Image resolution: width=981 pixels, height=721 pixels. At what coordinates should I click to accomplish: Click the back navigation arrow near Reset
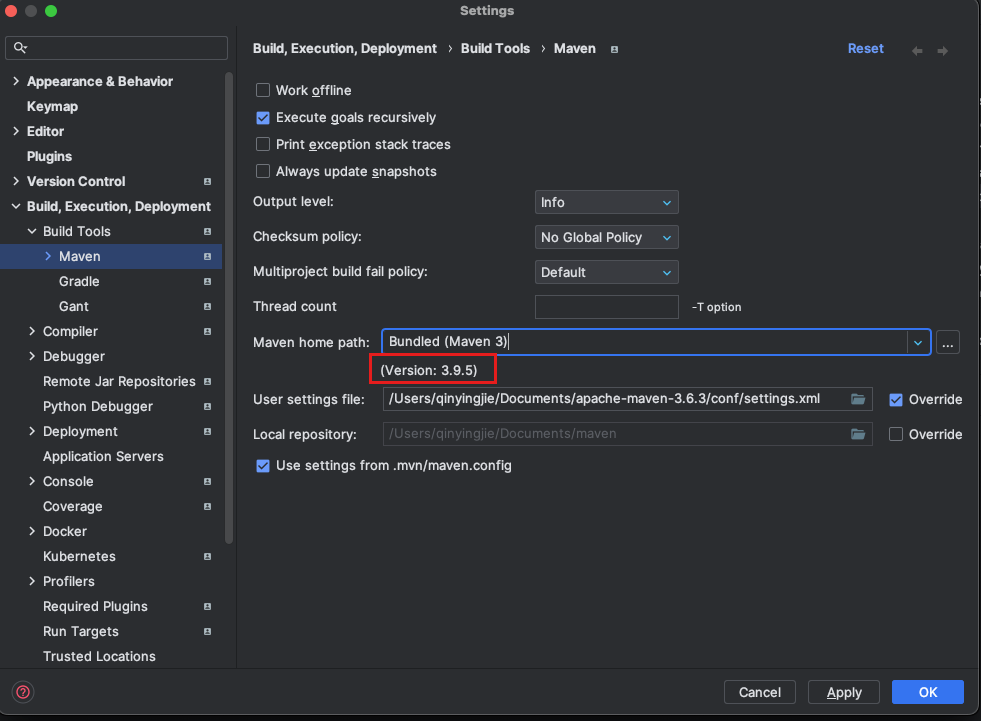917,50
